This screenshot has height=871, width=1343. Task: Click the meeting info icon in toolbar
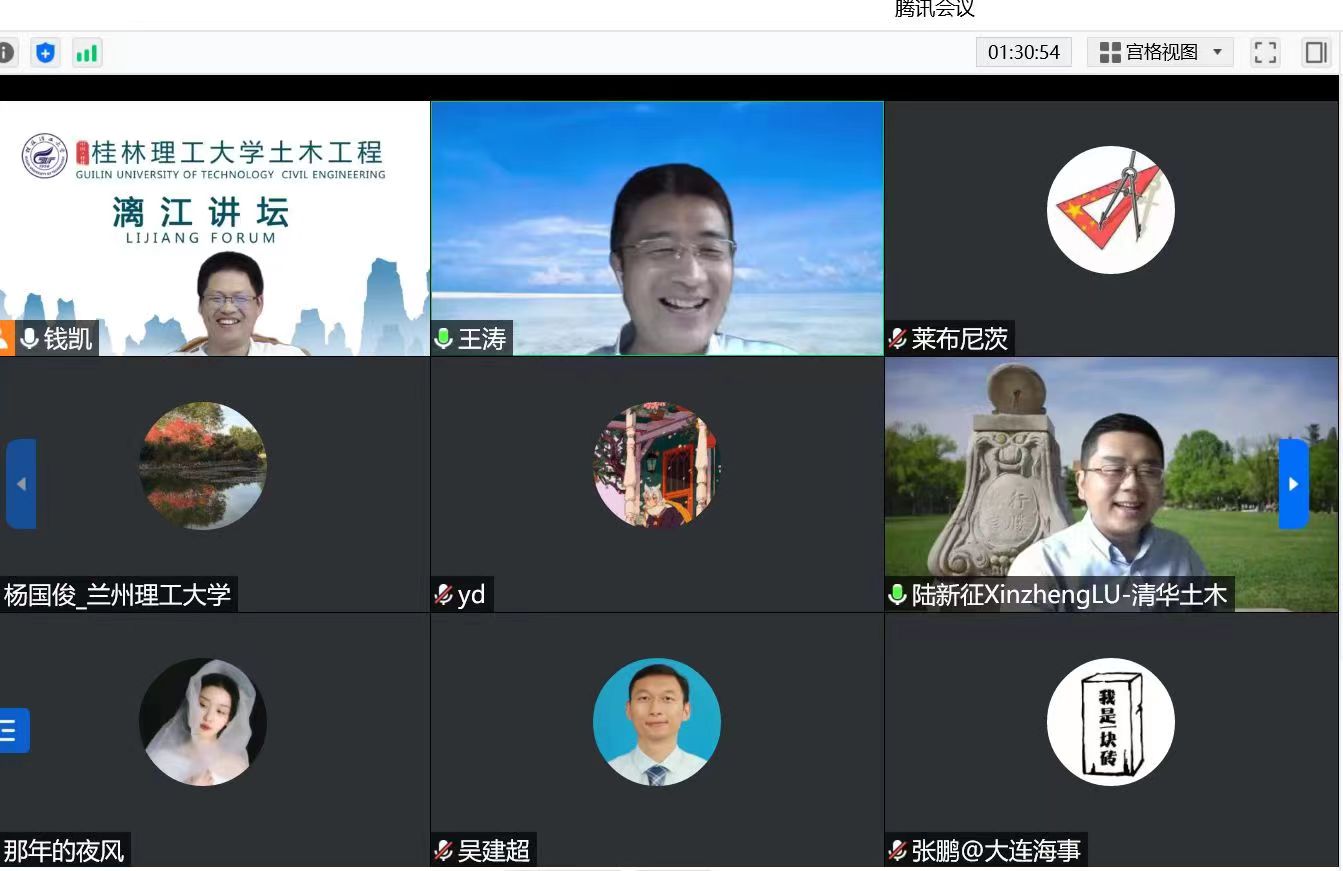pyautogui.click(x=6, y=53)
